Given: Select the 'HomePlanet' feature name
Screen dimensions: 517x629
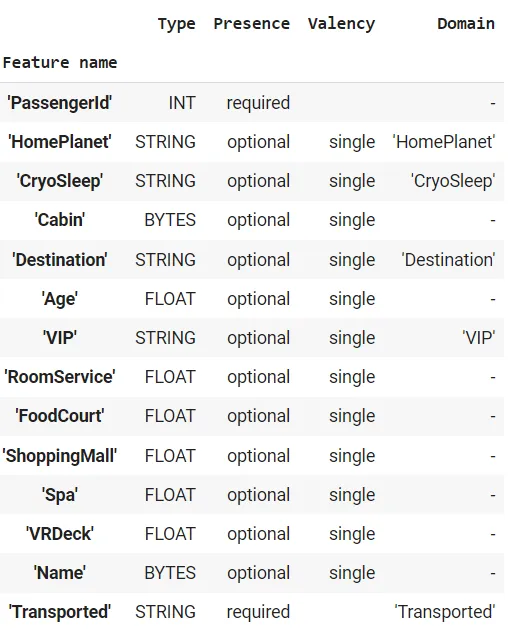Looking at the screenshot, I should click(59, 142).
